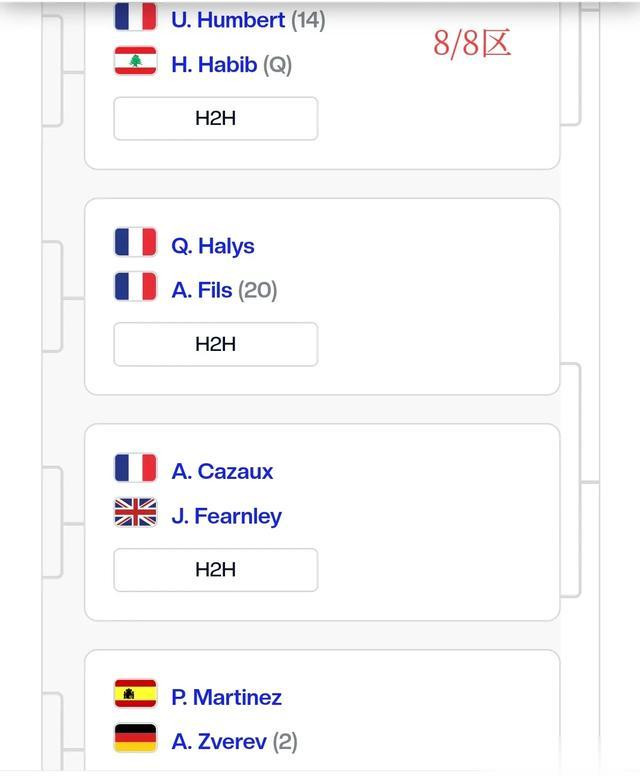Viewport: 640px width, 778px height.
Task: Click the Spanish flag beside P. Martinez
Action: point(135,694)
